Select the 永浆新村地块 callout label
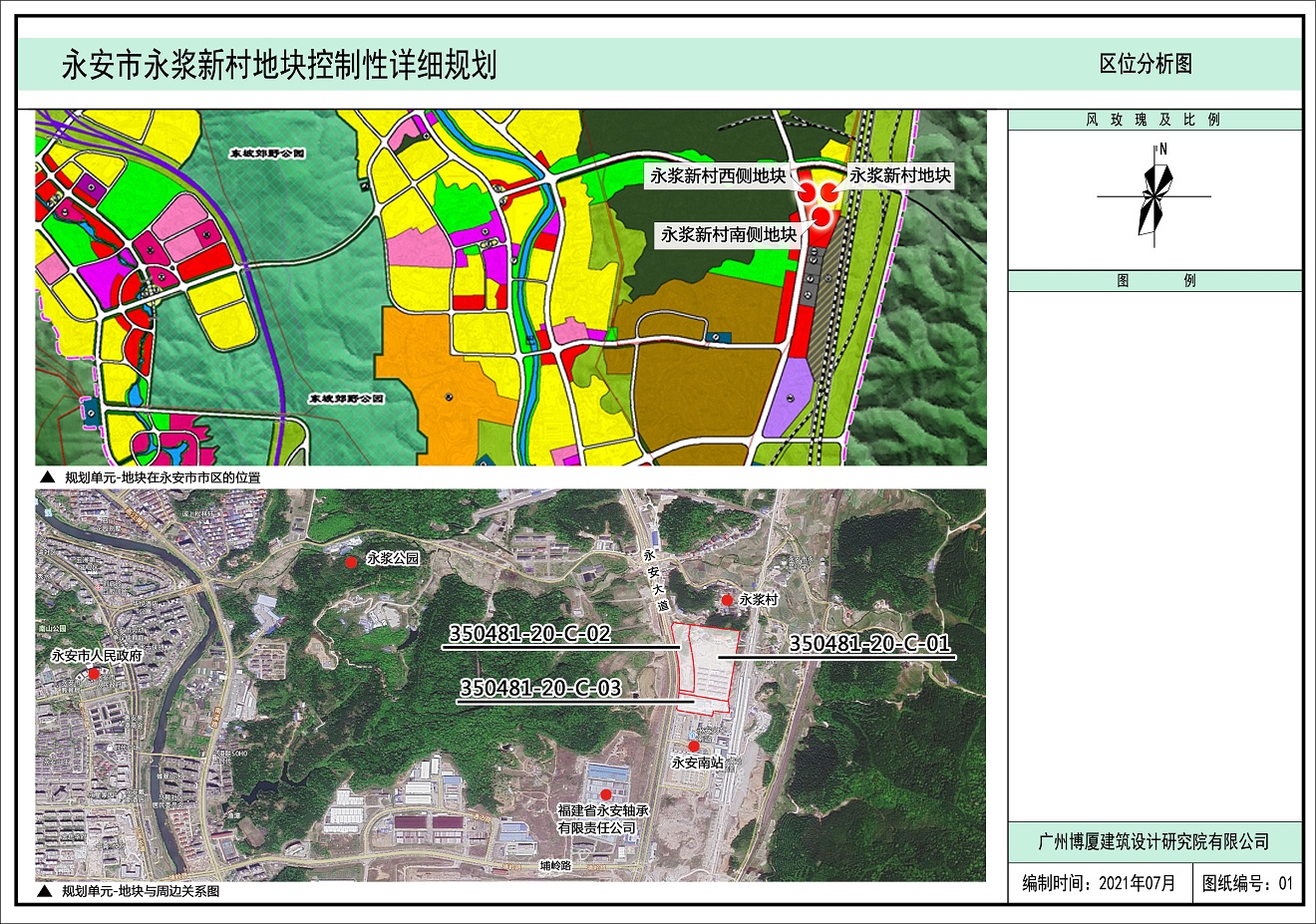 coord(899,175)
